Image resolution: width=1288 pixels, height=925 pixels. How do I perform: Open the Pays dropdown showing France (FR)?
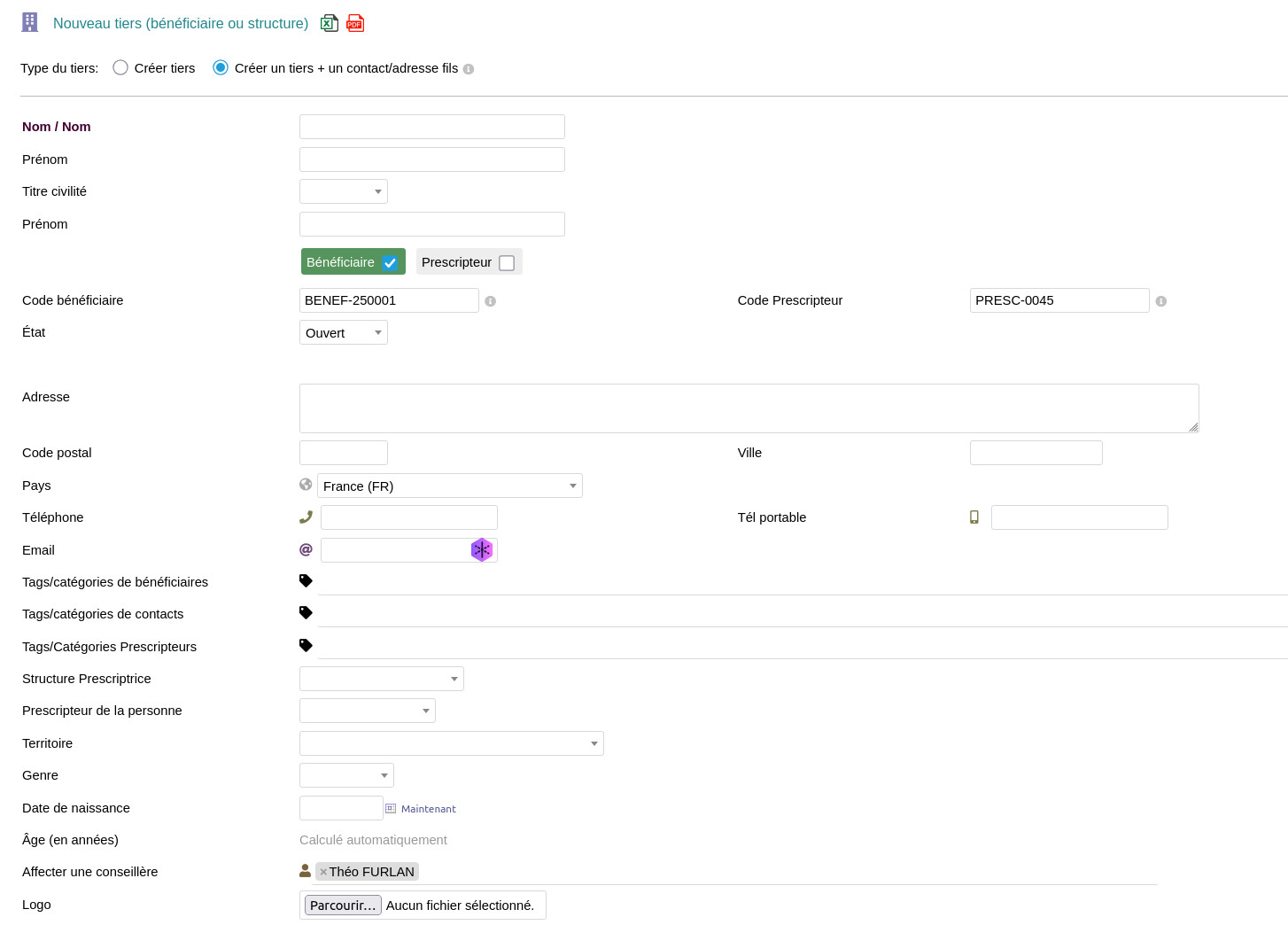coord(450,486)
